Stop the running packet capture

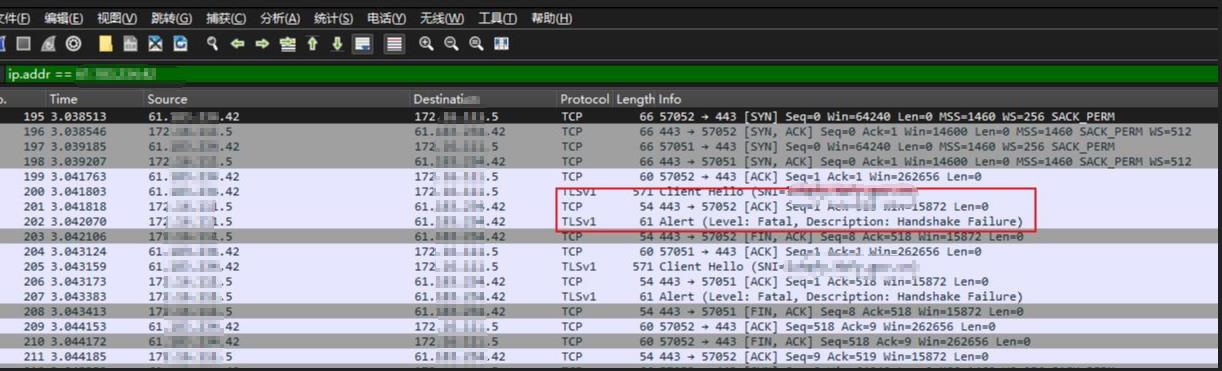pyautogui.click(x=23, y=44)
